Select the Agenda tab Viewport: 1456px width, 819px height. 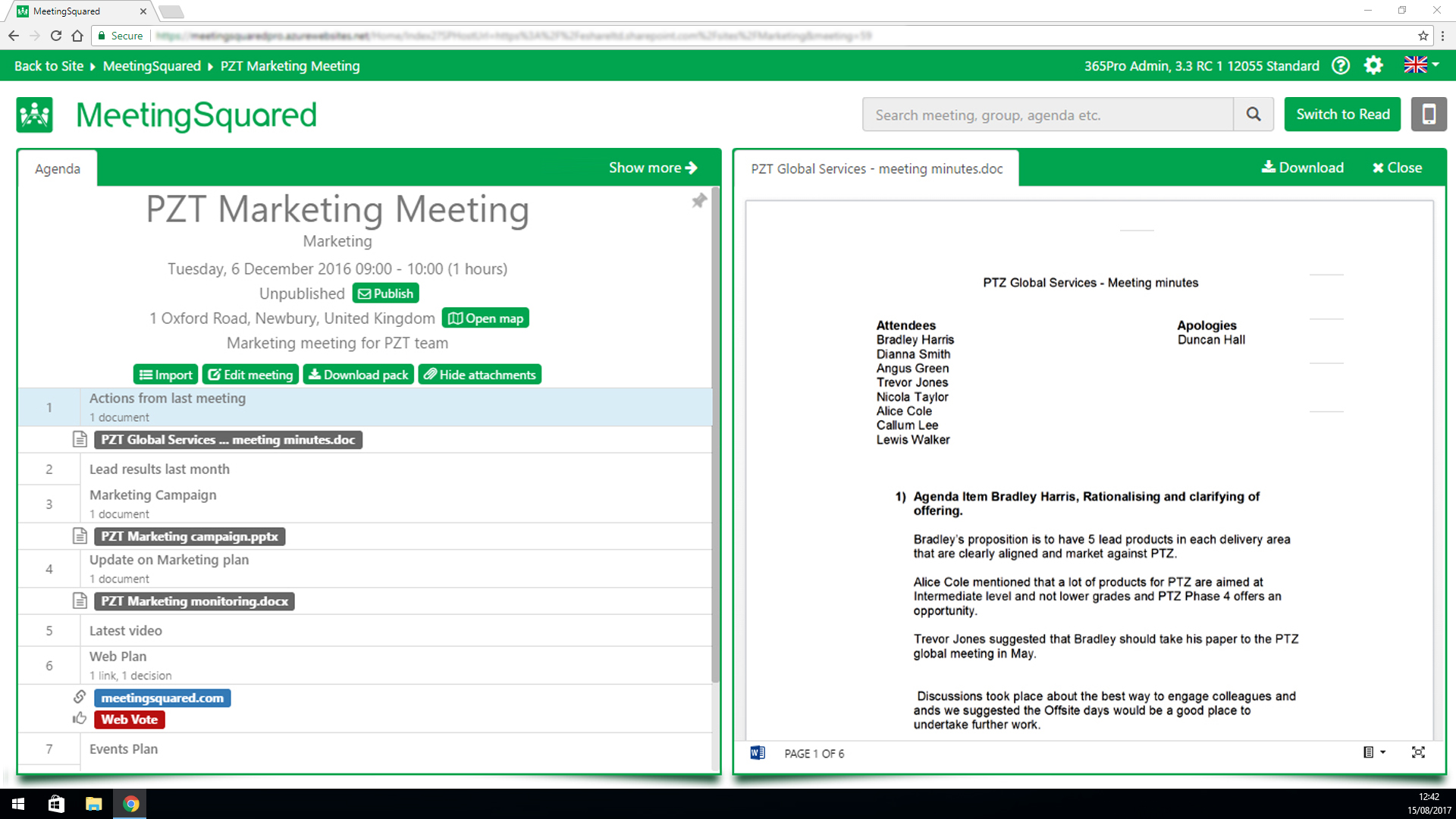pyautogui.click(x=58, y=168)
